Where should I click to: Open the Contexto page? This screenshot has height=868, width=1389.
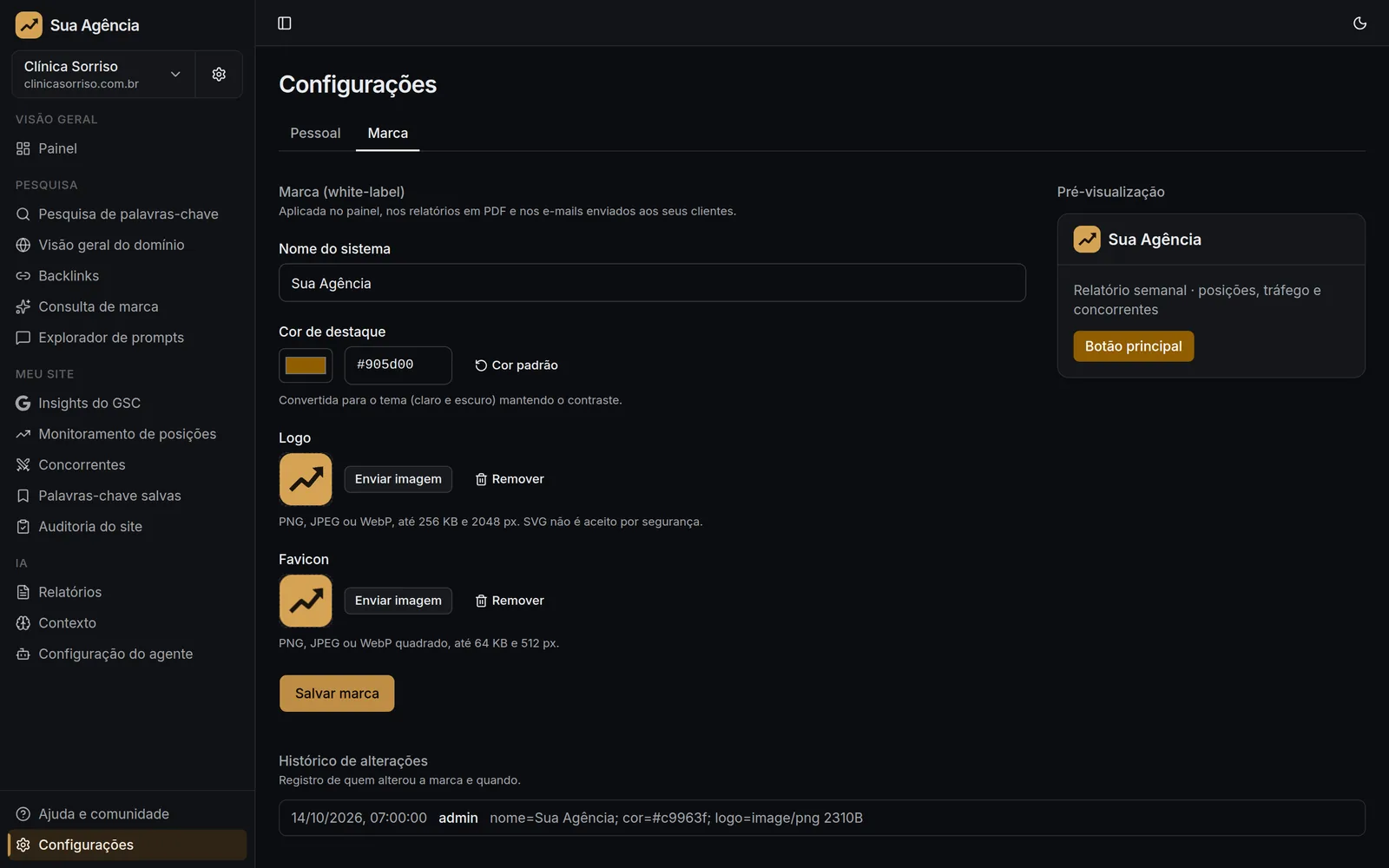coord(127,623)
